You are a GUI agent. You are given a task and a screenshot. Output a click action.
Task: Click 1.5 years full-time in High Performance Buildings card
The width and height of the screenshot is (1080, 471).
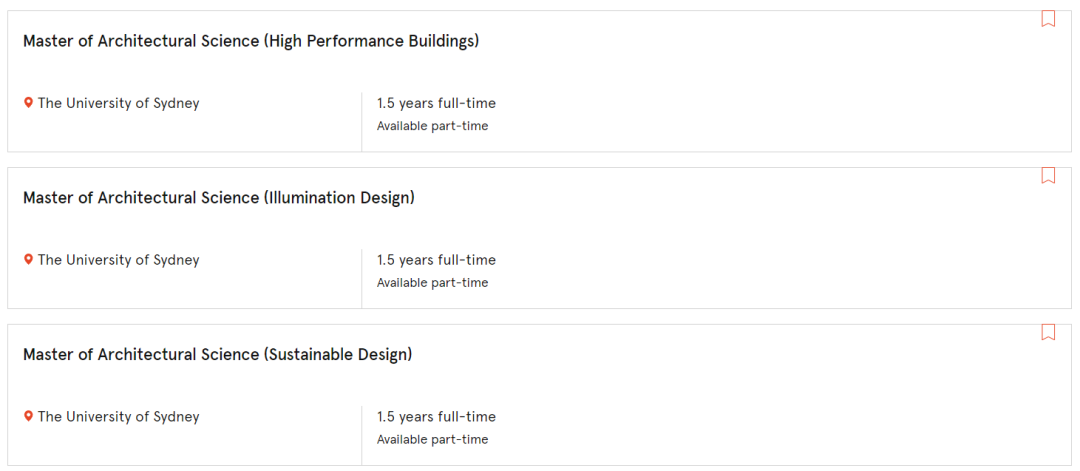tap(436, 103)
